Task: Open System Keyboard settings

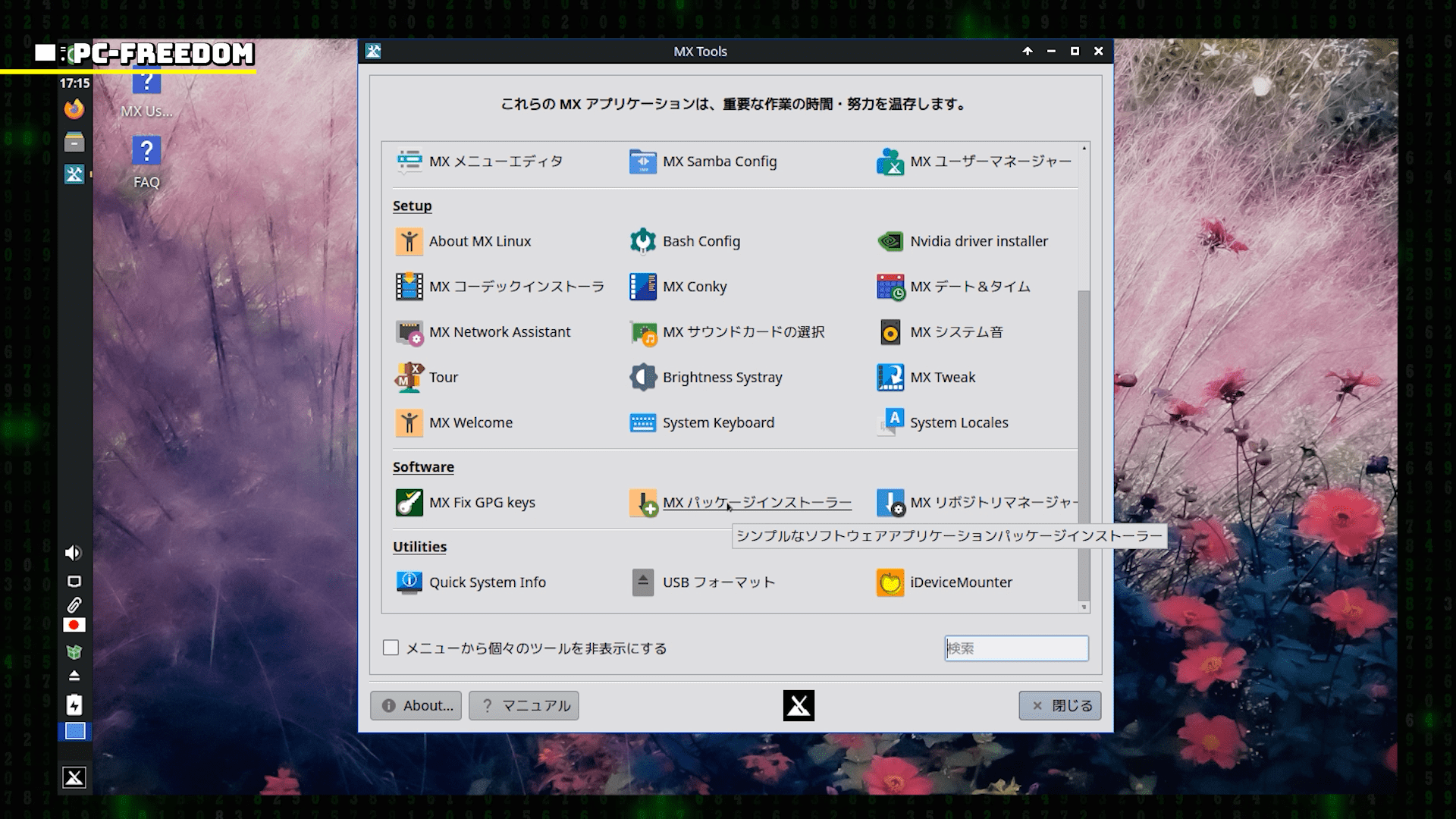Action: coord(717,423)
